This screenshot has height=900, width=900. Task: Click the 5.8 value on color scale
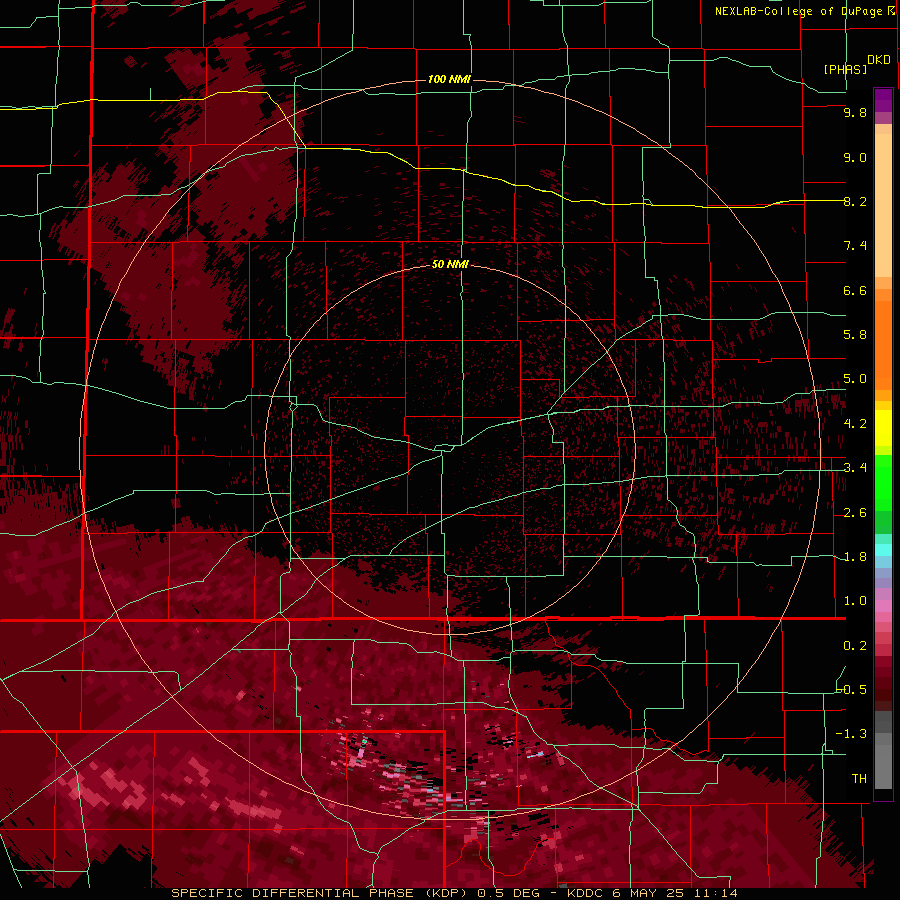tap(855, 335)
